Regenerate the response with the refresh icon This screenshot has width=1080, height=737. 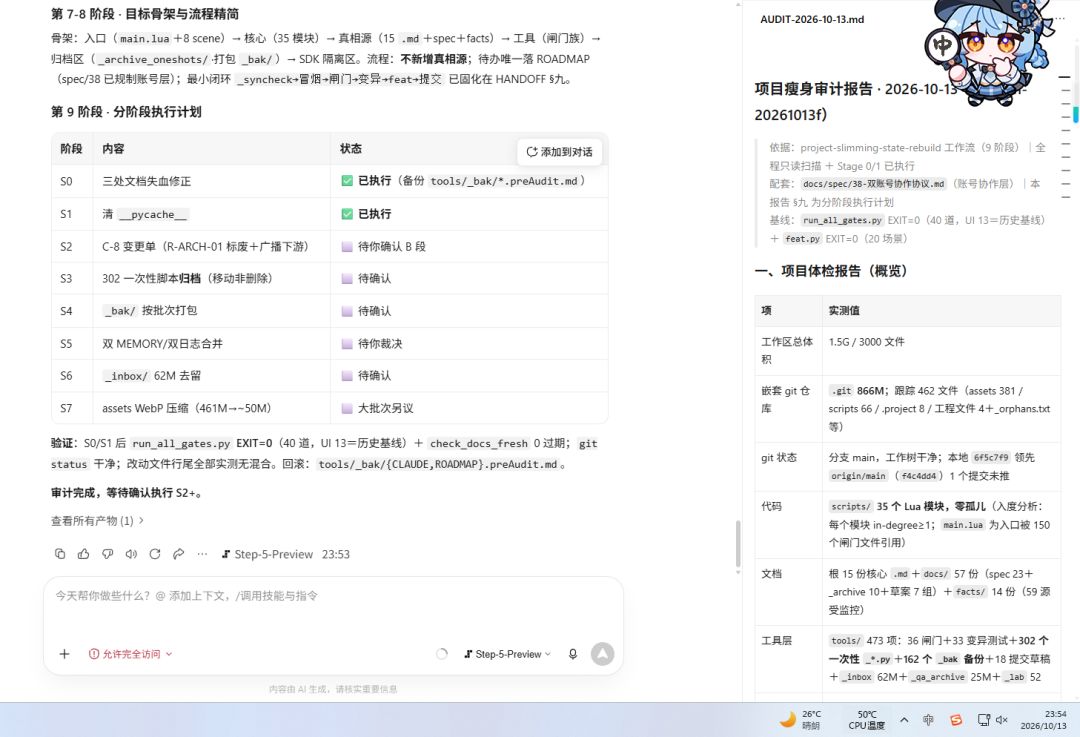click(x=155, y=554)
